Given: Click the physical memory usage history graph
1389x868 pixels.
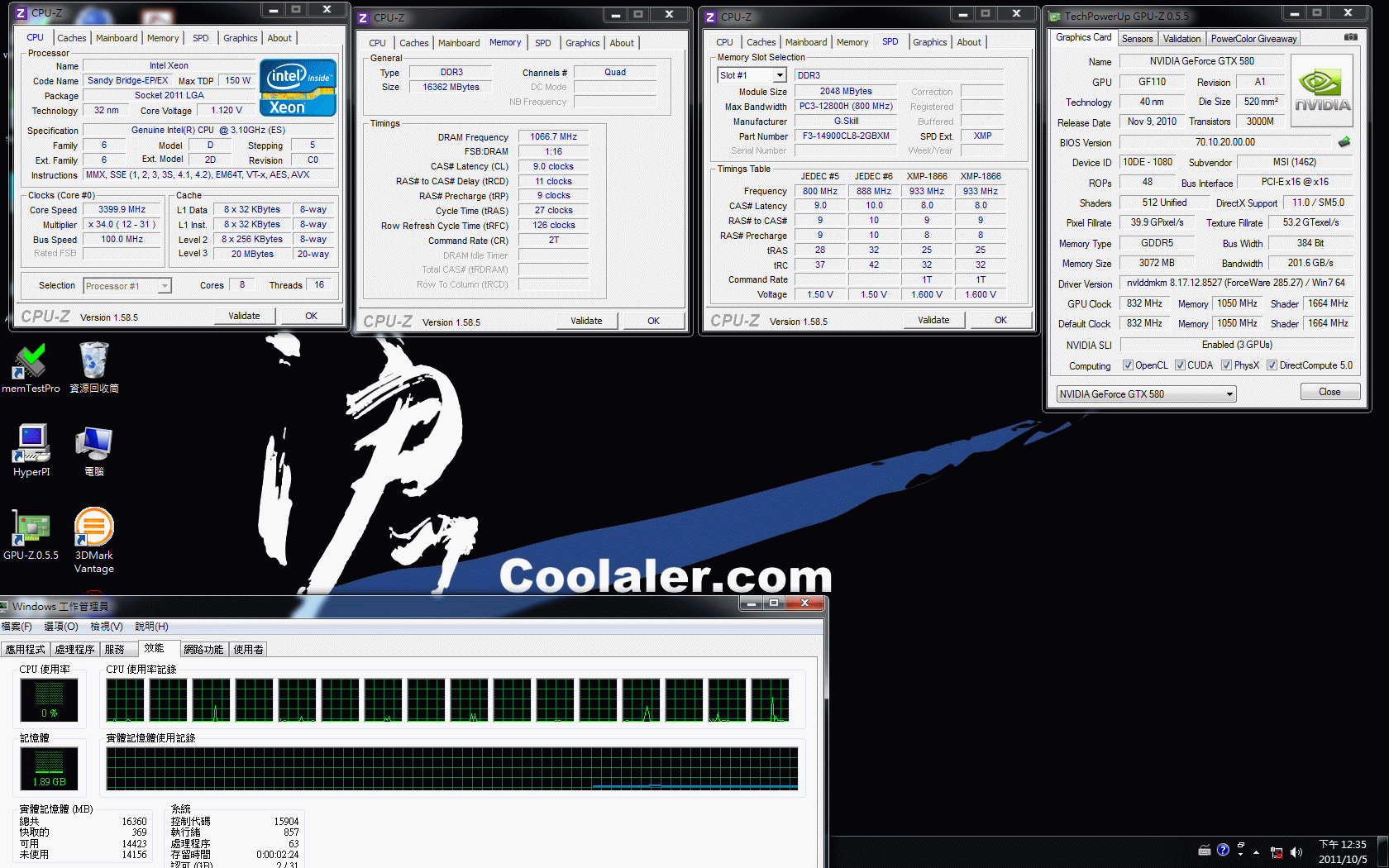Looking at the screenshot, I should (452, 769).
